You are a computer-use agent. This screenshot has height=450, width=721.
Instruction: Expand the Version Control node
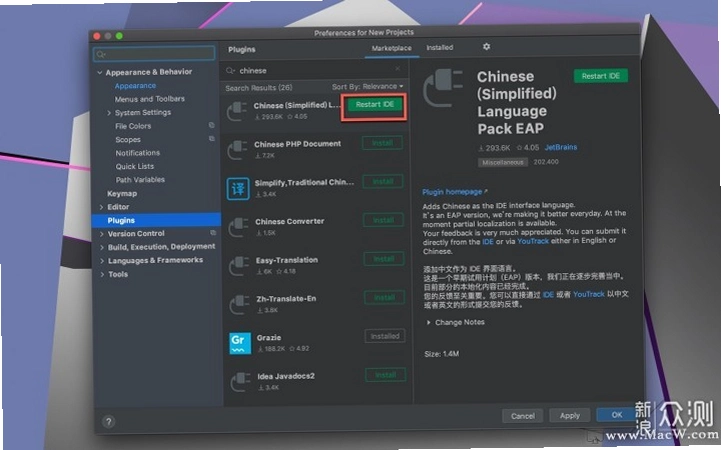pyautogui.click(x=102, y=234)
